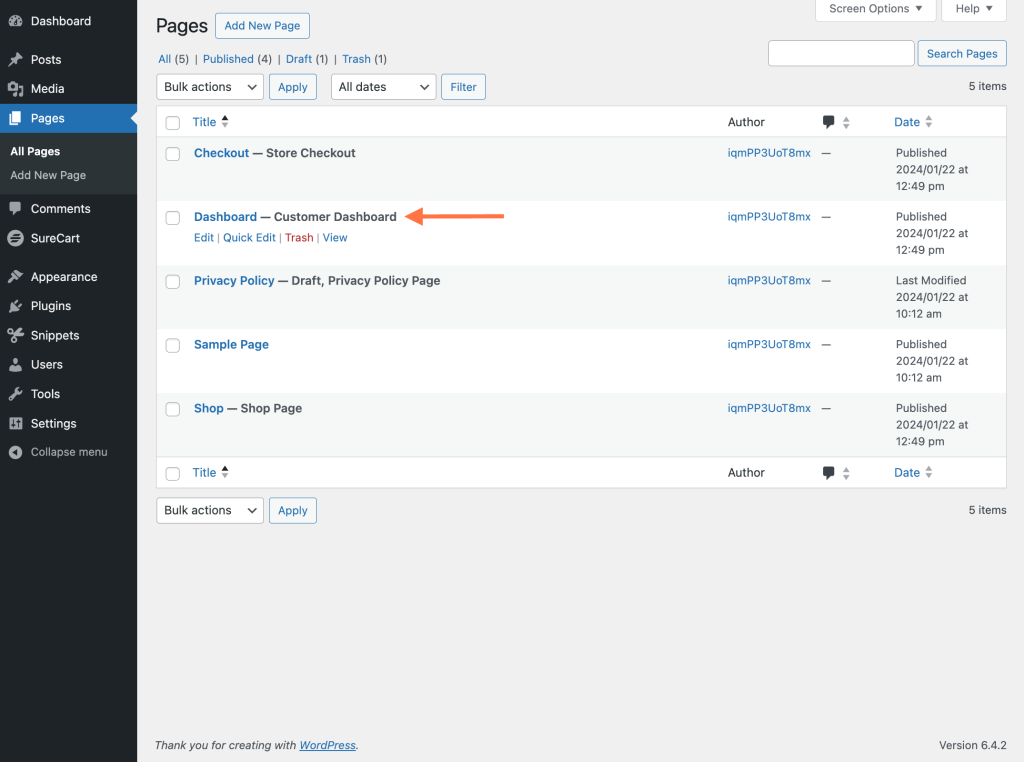The height and width of the screenshot is (762, 1024).
Task: Open Quick Edit for the Dashboard page
Action: [249, 237]
